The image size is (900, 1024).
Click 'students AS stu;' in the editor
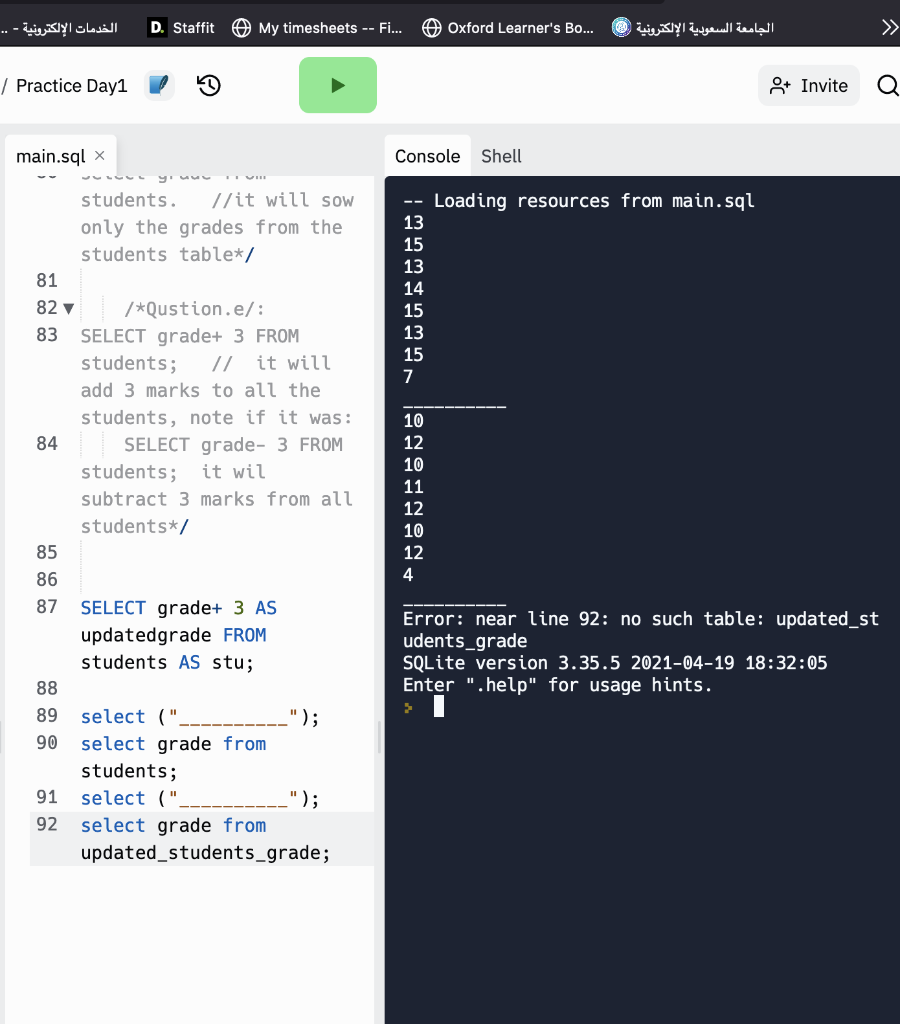coord(167,662)
